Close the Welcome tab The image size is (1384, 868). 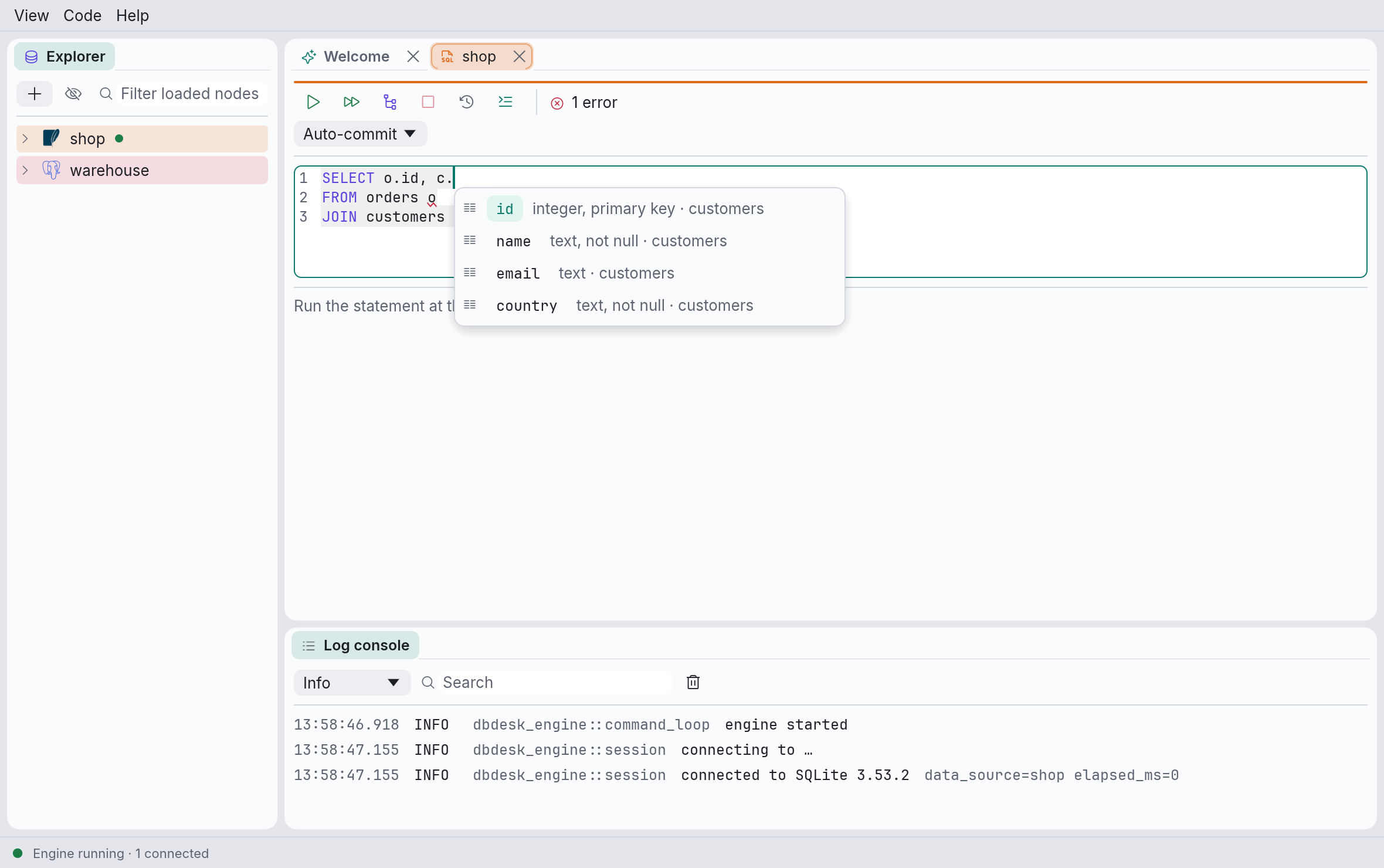tap(413, 56)
